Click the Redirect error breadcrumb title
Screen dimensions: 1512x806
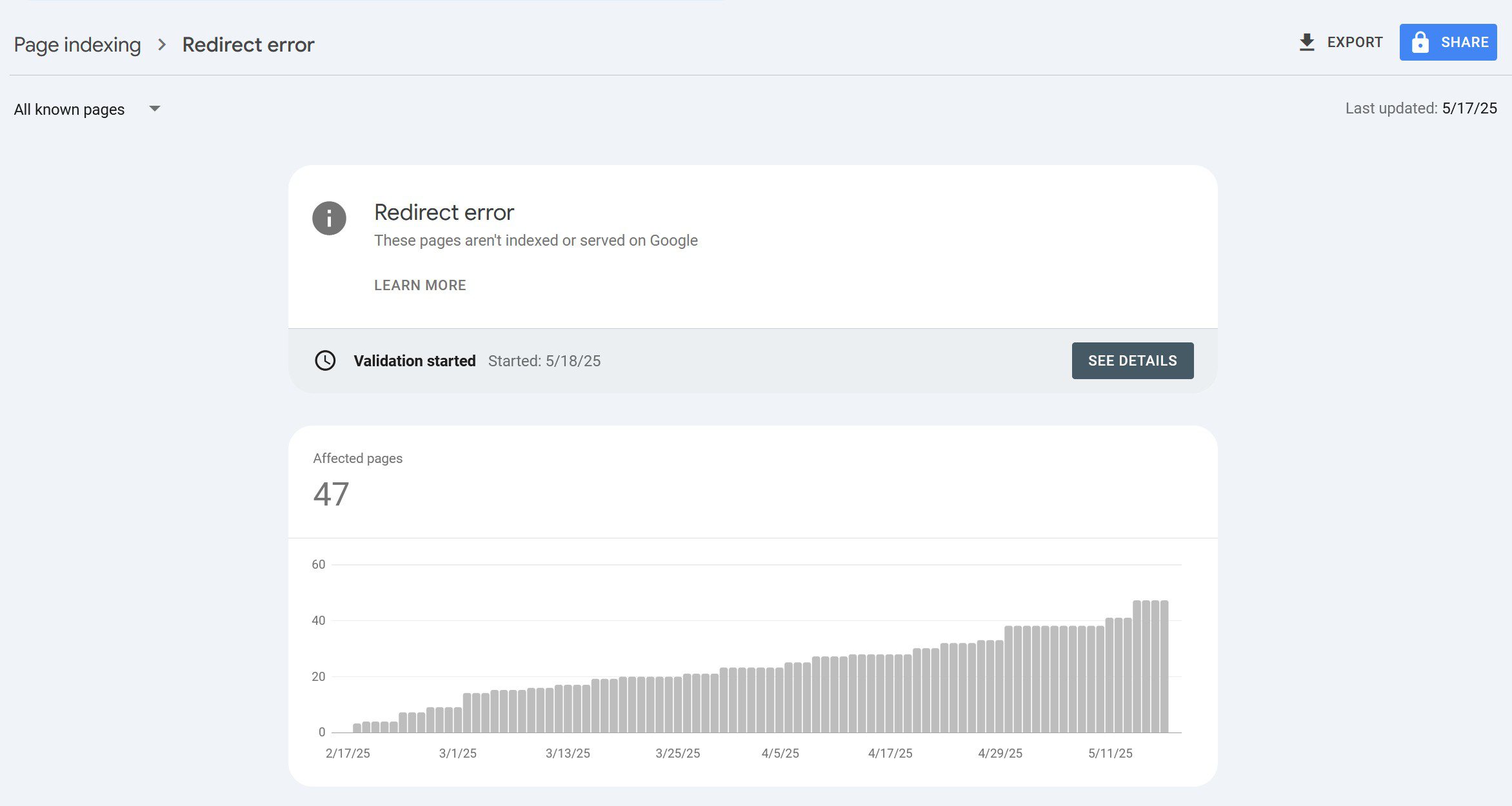[248, 44]
